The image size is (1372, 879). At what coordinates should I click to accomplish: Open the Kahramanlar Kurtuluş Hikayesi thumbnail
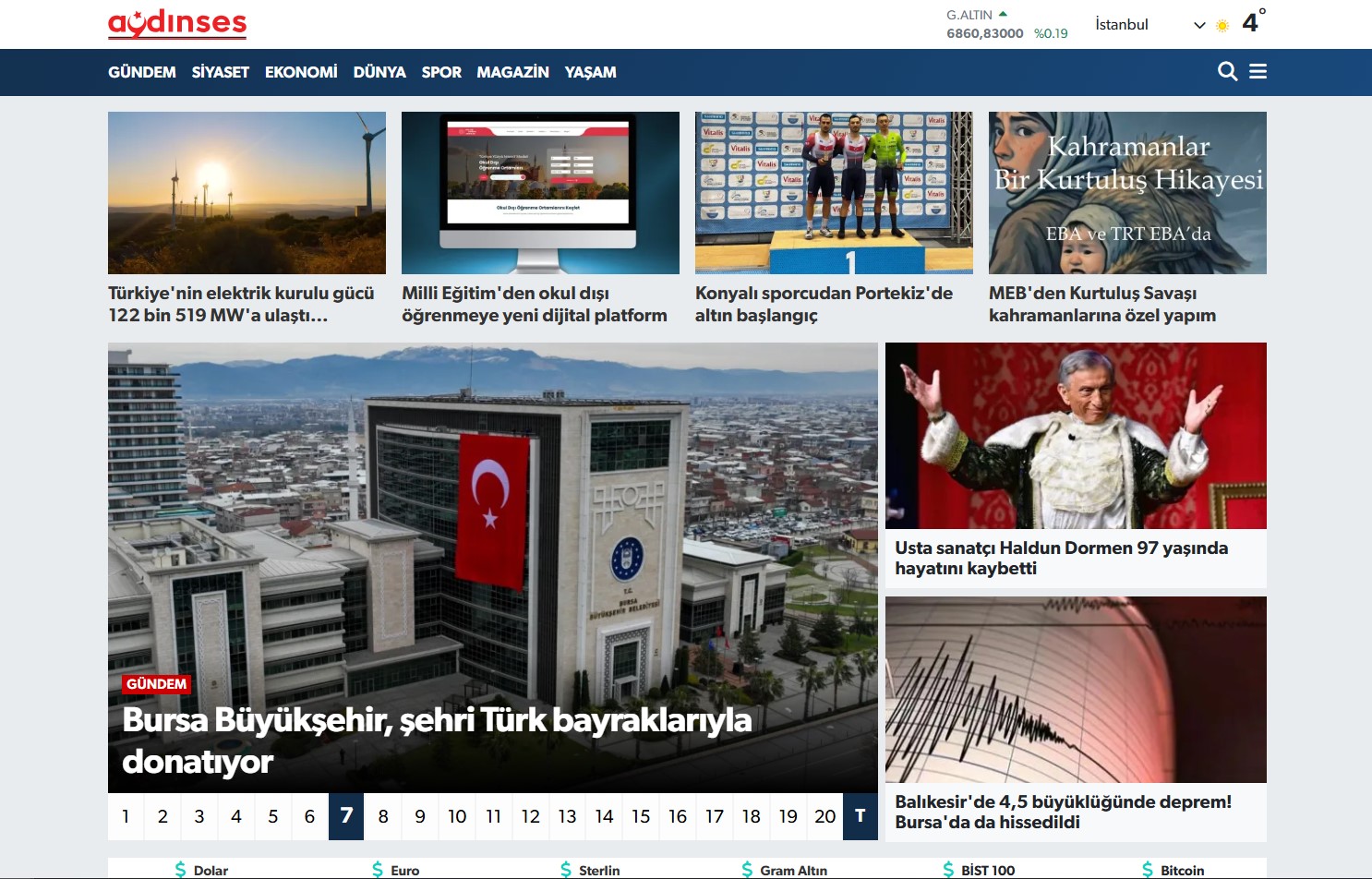tap(1127, 193)
